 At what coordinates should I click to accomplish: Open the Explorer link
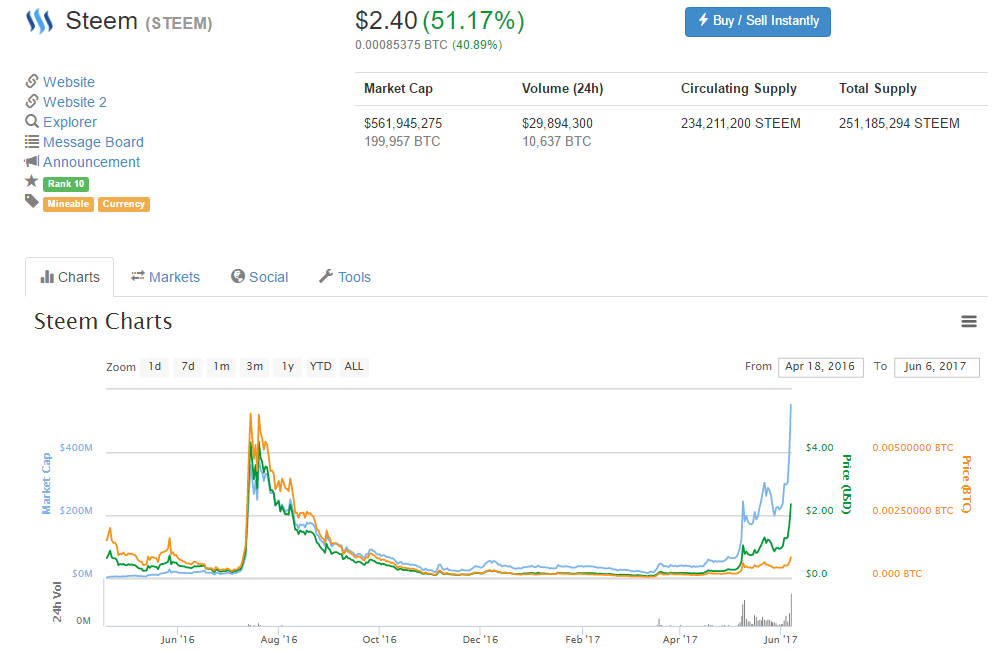tap(70, 122)
